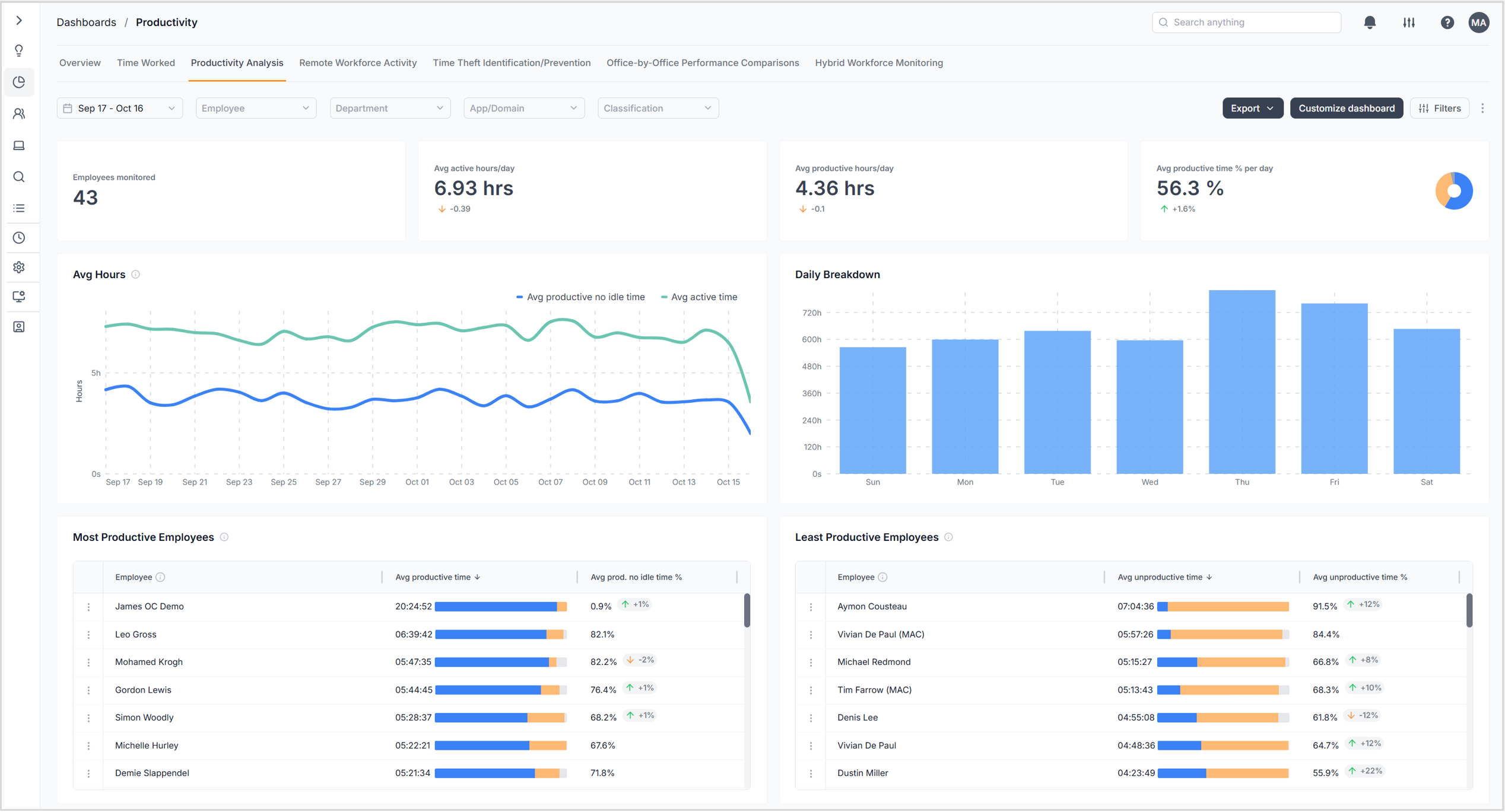Expand the sidebar with the chevron icon

point(19,21)
